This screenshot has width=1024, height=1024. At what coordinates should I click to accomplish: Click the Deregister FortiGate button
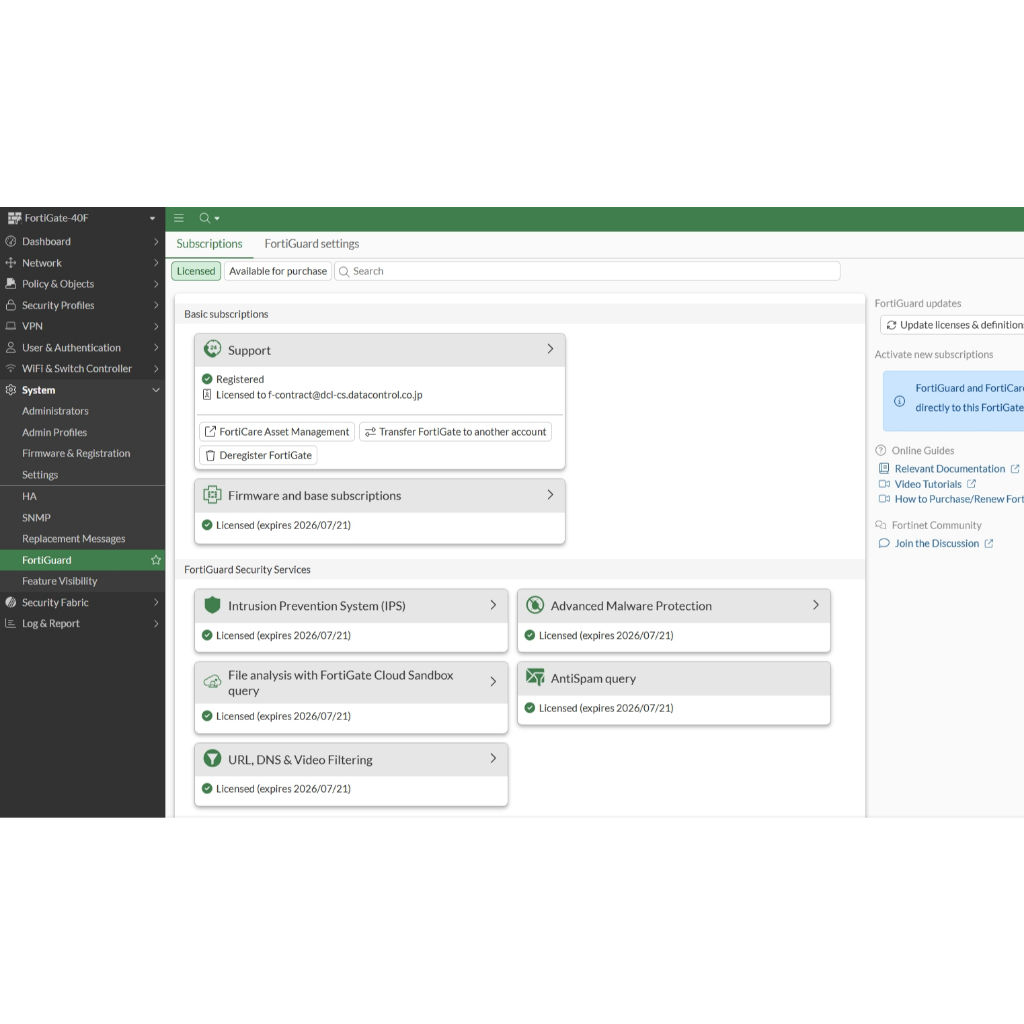[x=258, y=455]
